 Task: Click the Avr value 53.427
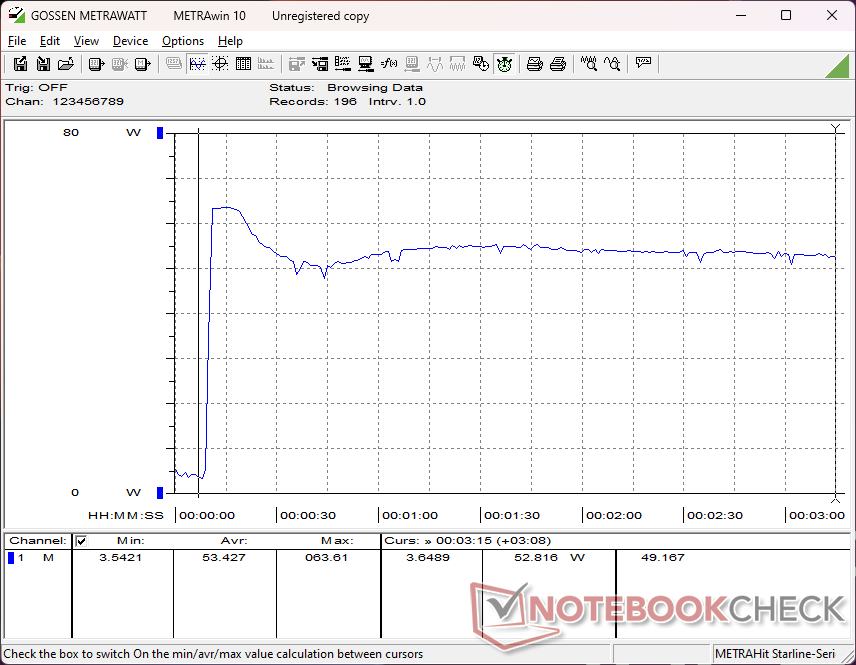(224, 557)
